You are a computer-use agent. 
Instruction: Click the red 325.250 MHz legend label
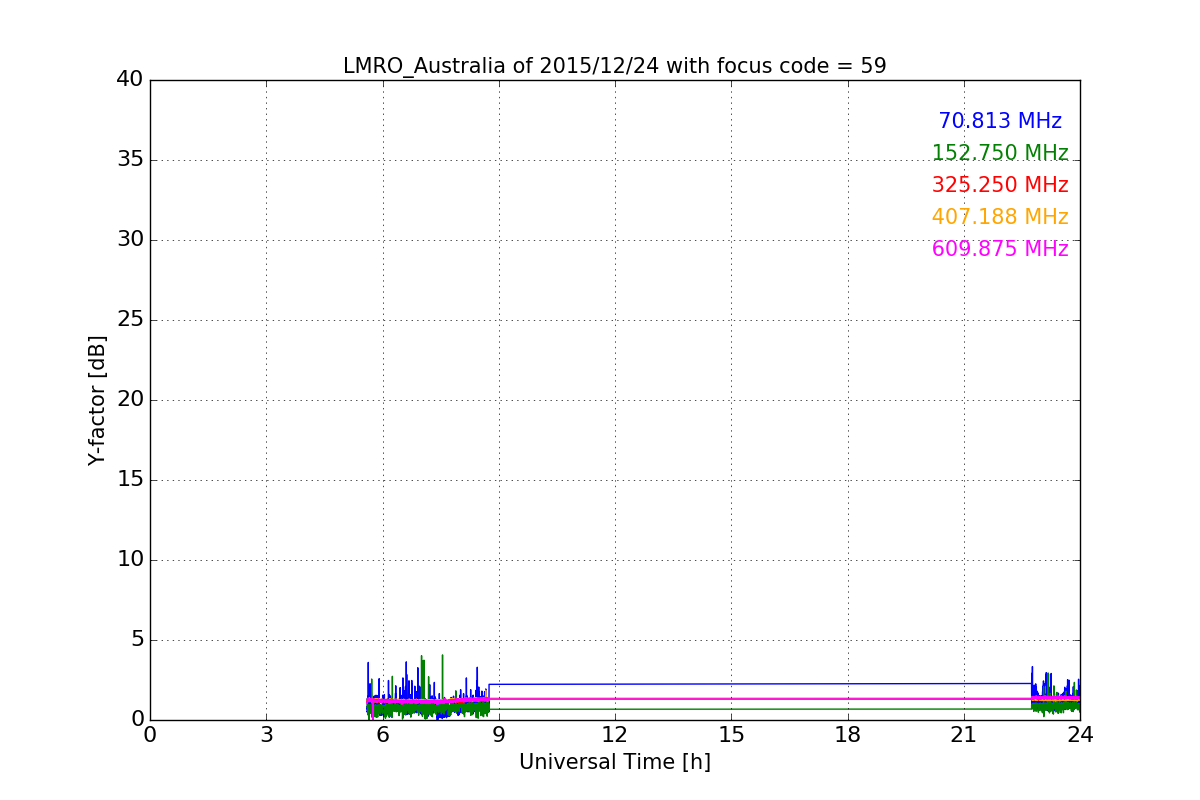(x=1000, y=185)
